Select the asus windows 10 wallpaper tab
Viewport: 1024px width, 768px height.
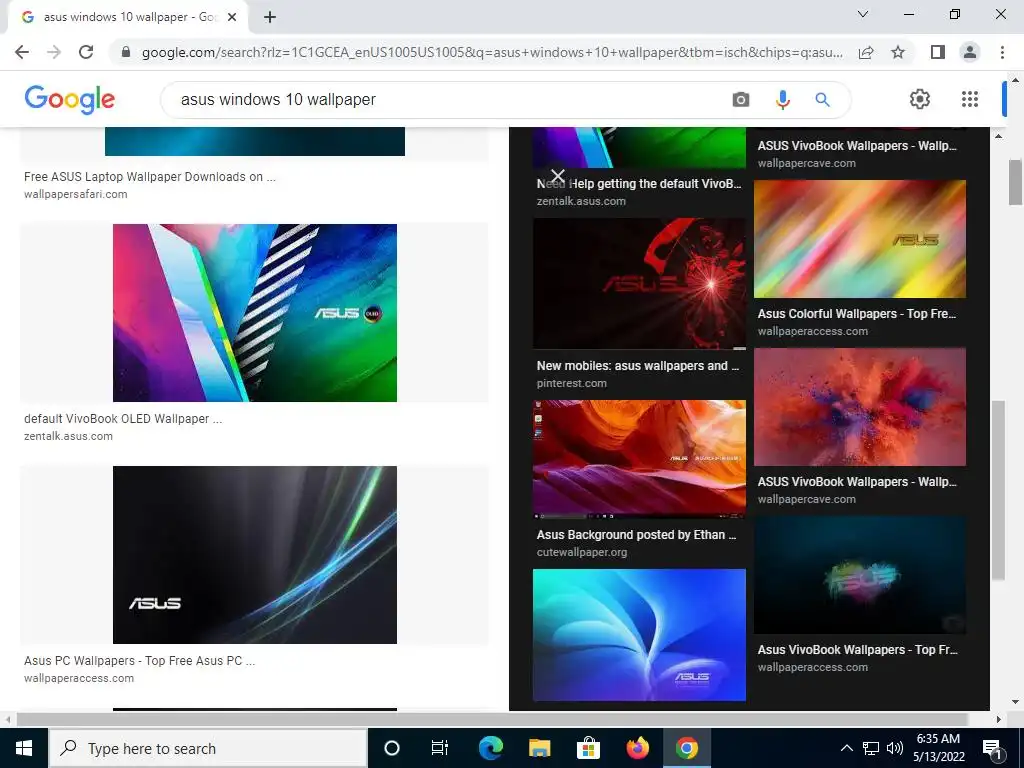click(127, 17)
